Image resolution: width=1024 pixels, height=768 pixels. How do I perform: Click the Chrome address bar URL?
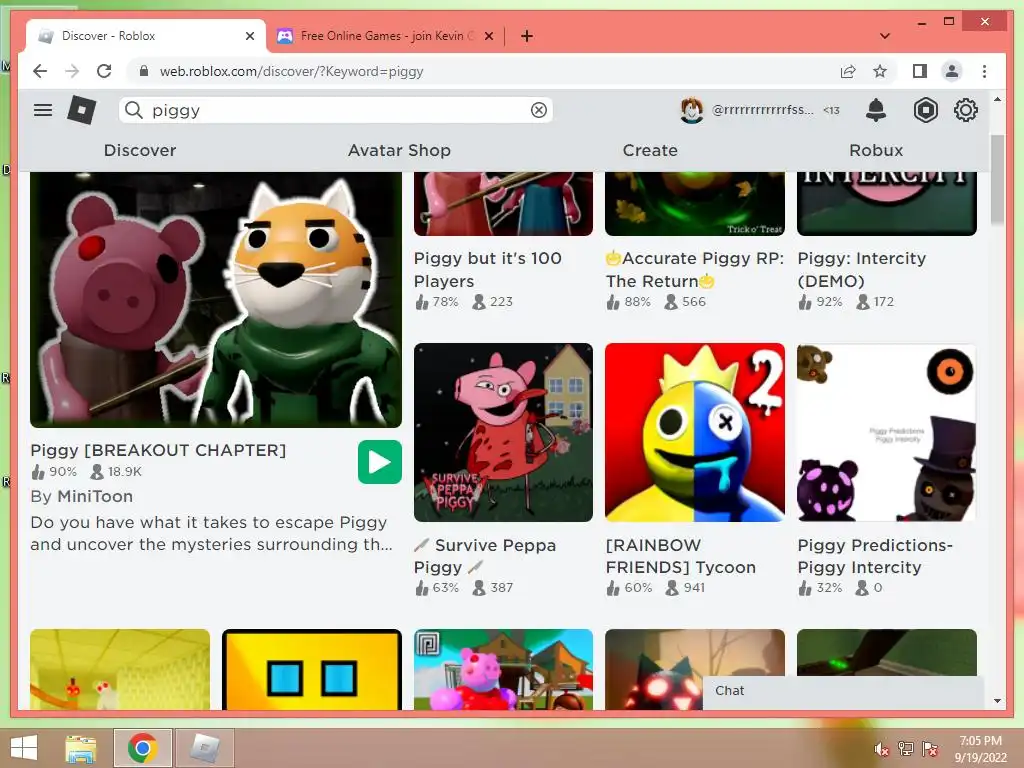(x=291, y=71)
